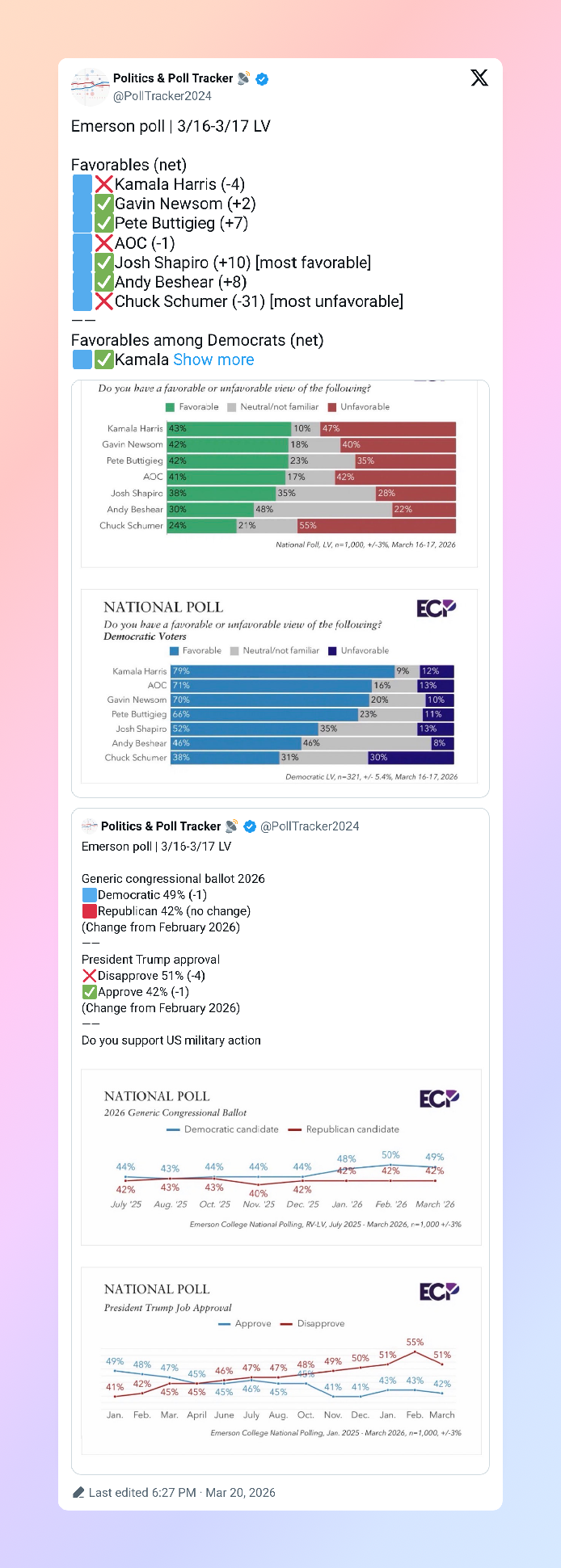Click the Politics & Poll Tracker name in the main header
Image resolution: width=561 pixels, height=1568 pixels.
coord(172,78)
